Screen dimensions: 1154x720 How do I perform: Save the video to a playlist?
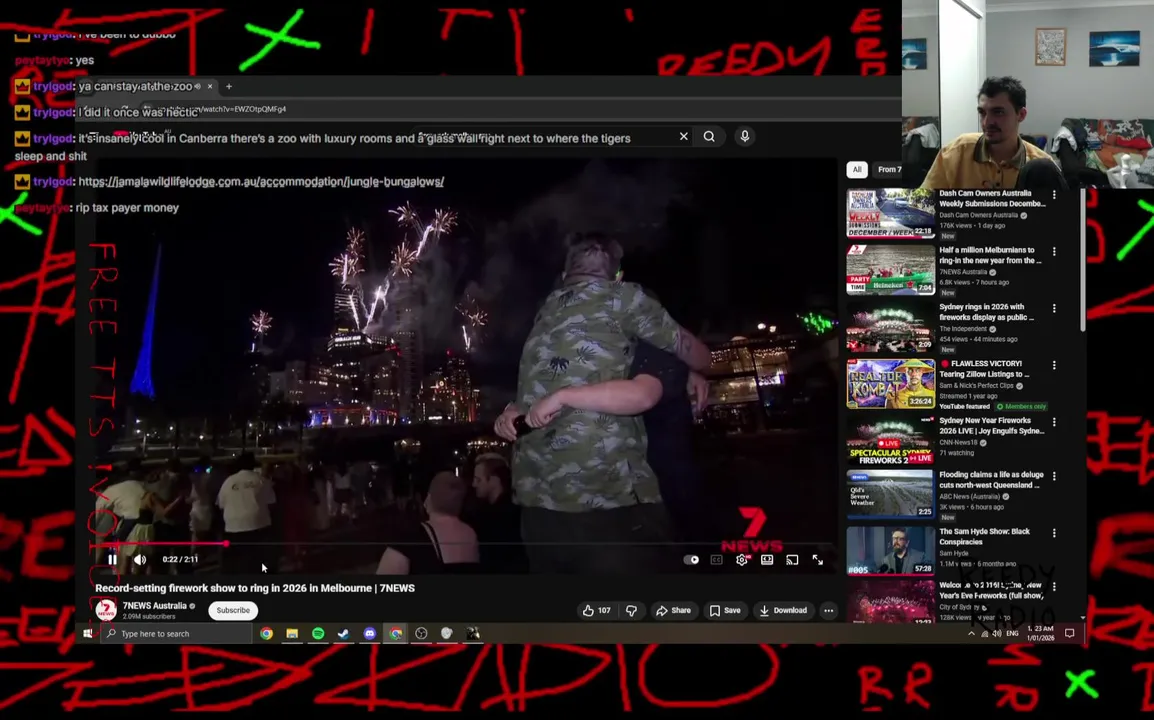[725, 610]
